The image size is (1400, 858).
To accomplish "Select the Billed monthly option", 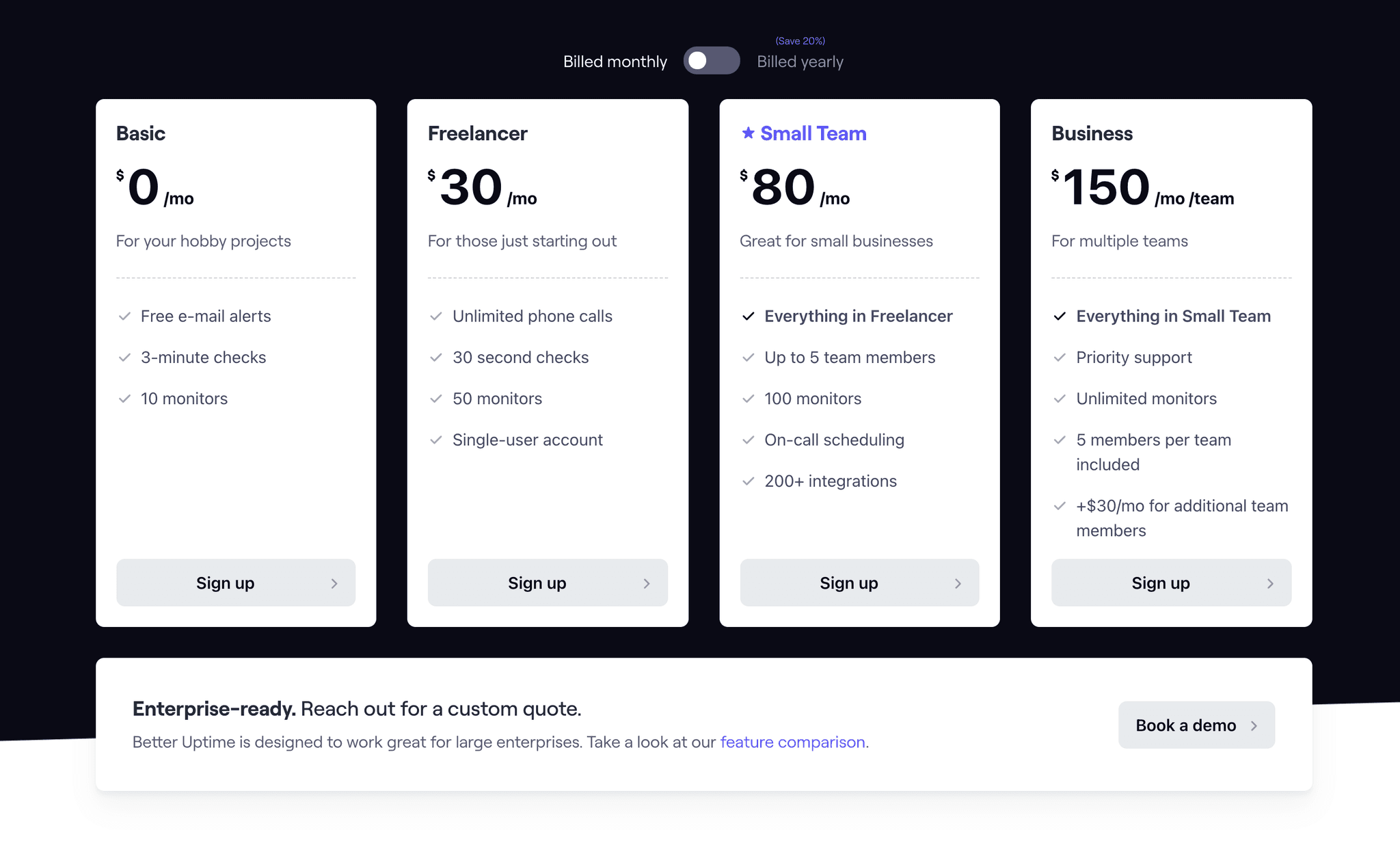I will [x=615, y=61].
